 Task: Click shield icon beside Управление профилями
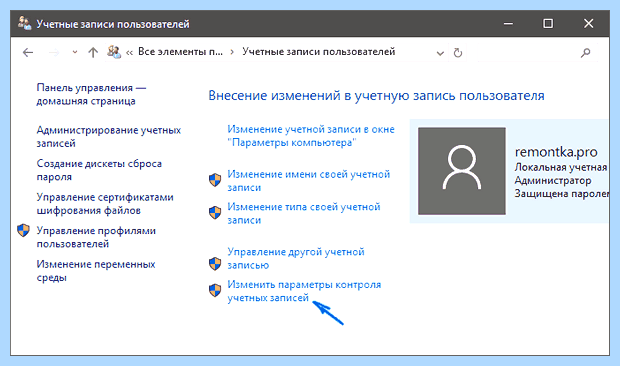[23, 230]
